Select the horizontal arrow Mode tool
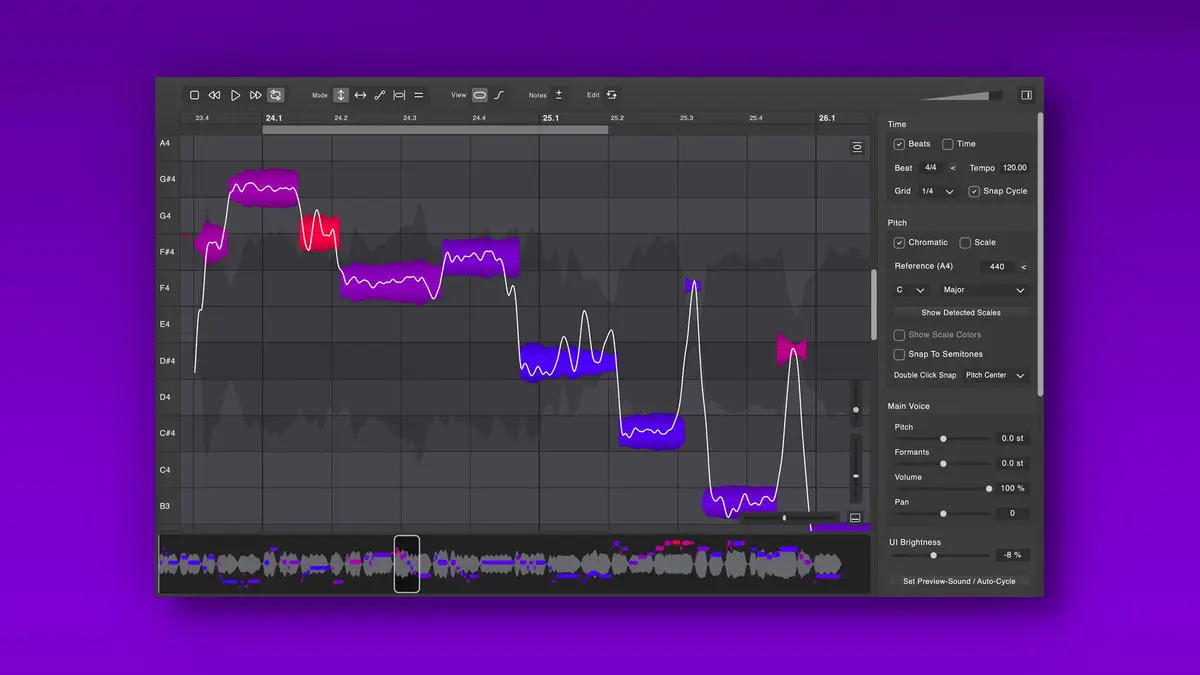The height and width of the screenshot is (675, 1200). [360, 95]
